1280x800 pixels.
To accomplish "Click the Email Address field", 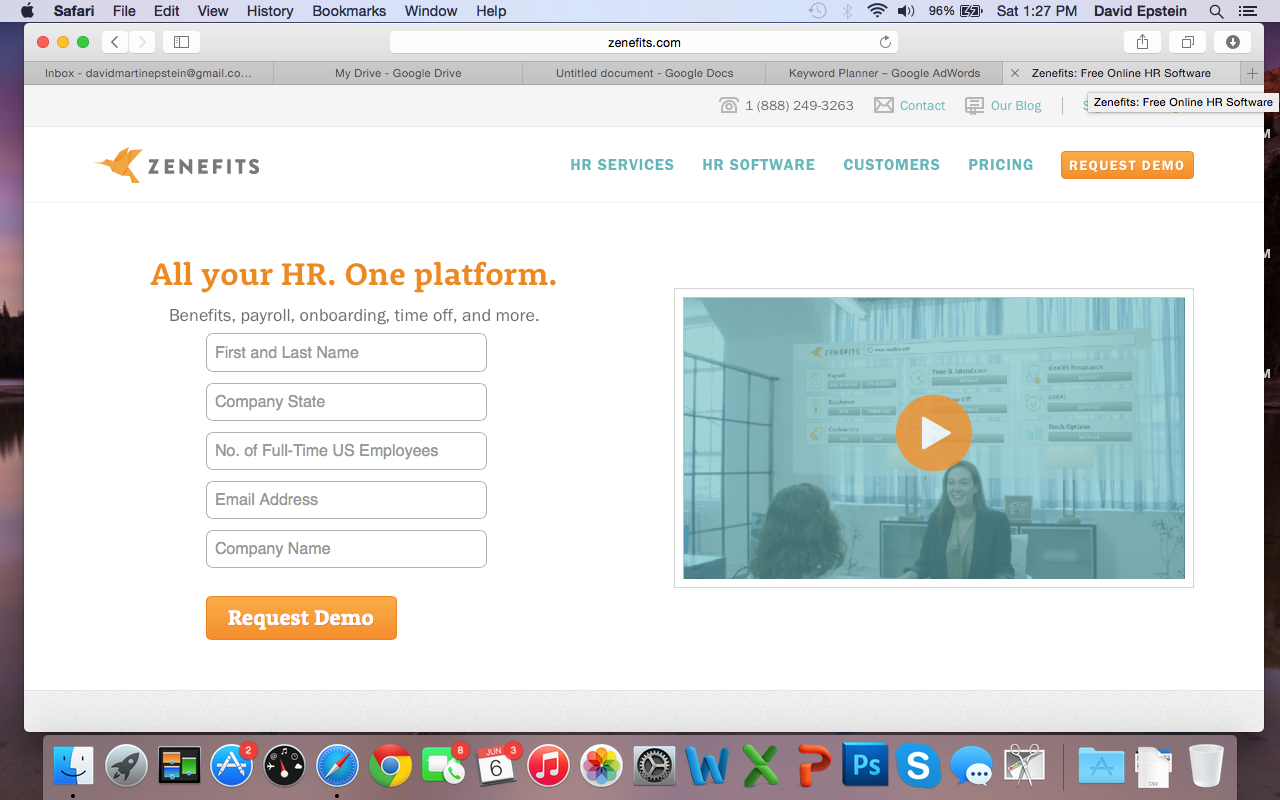I will point(346,500).
